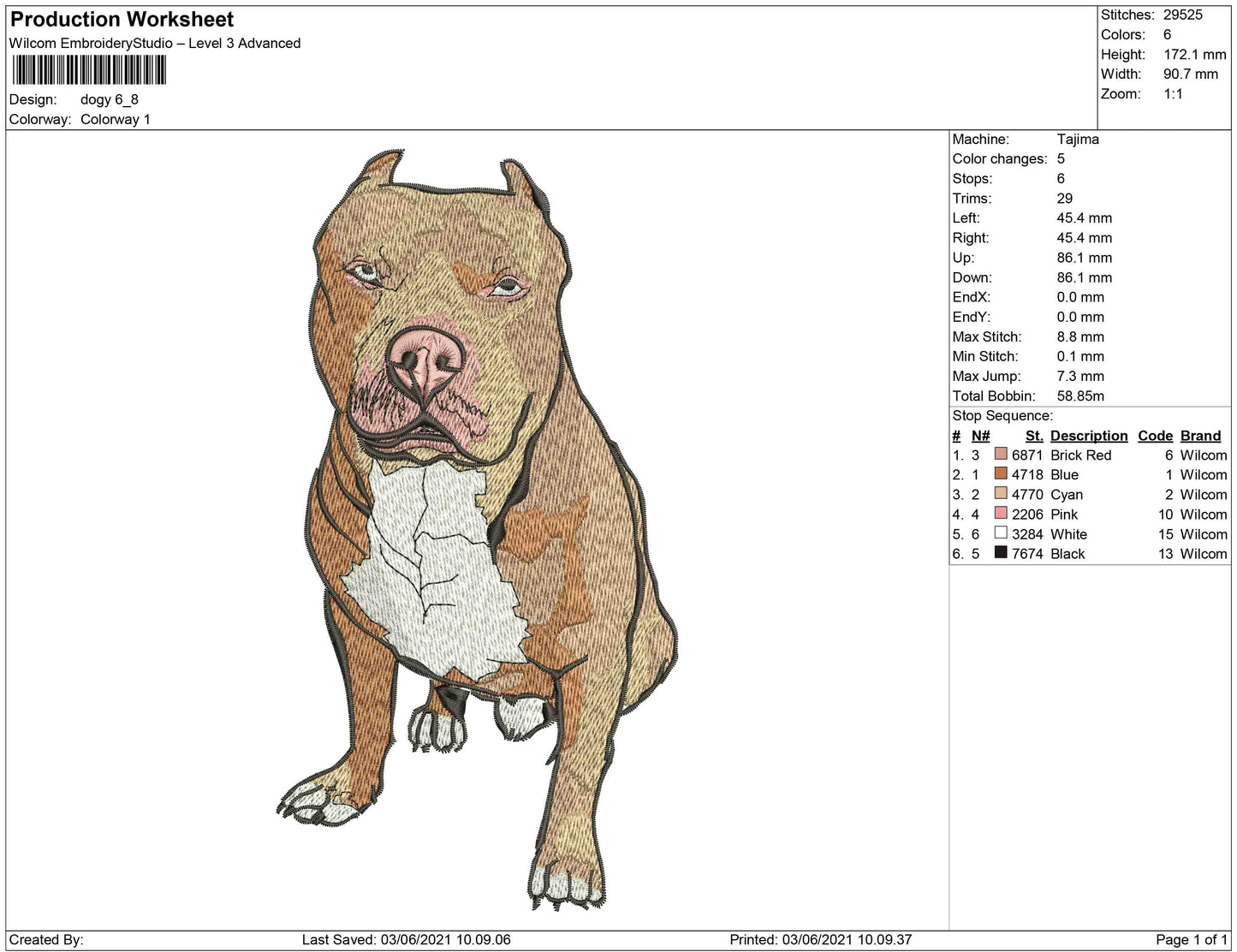Viewport: 1237px width, 952px height.
Task: Click the Page 1 of 1 label
Action: [1192, 938]
